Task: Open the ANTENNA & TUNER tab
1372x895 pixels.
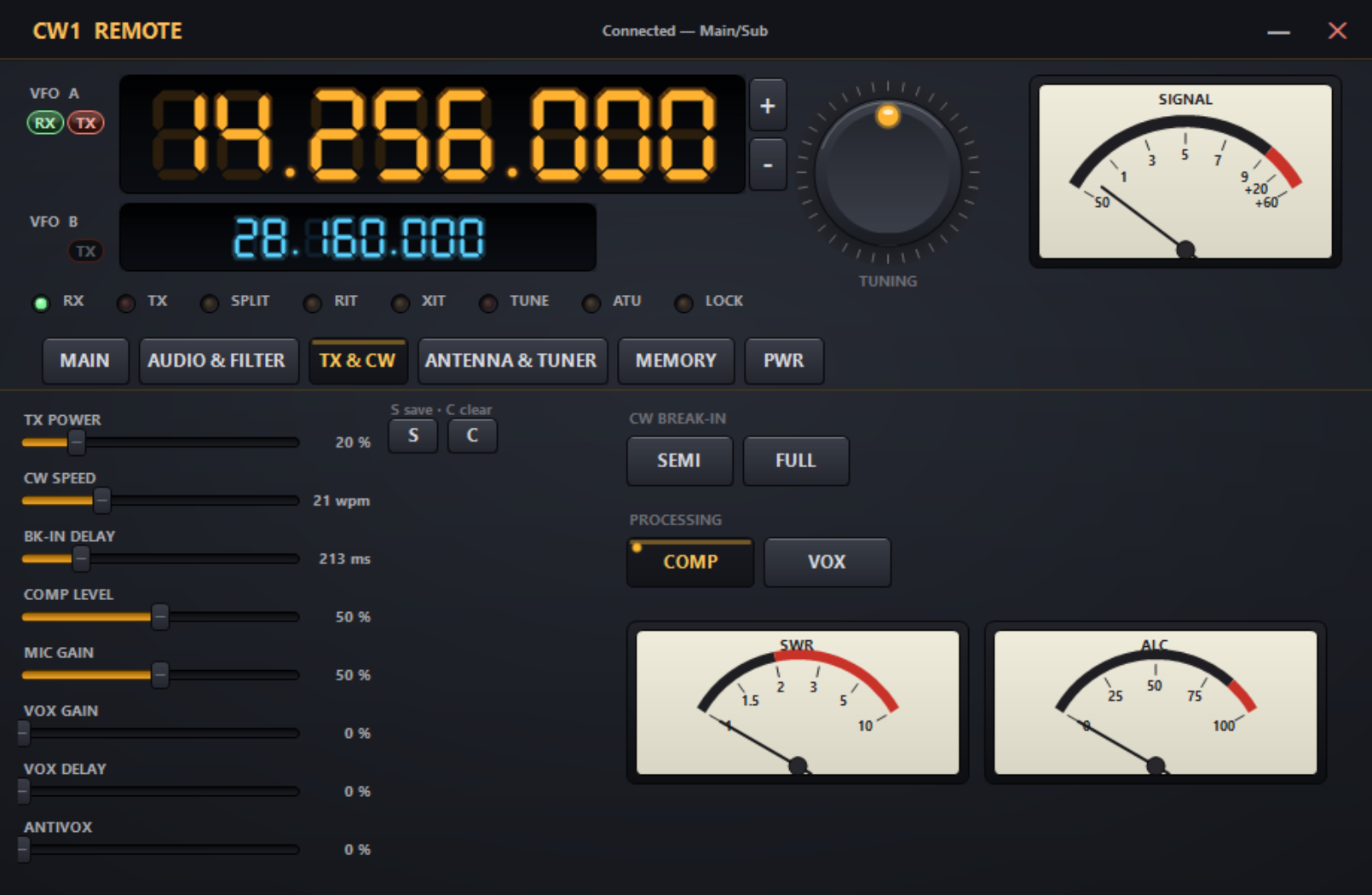Action: click(512, 361)
